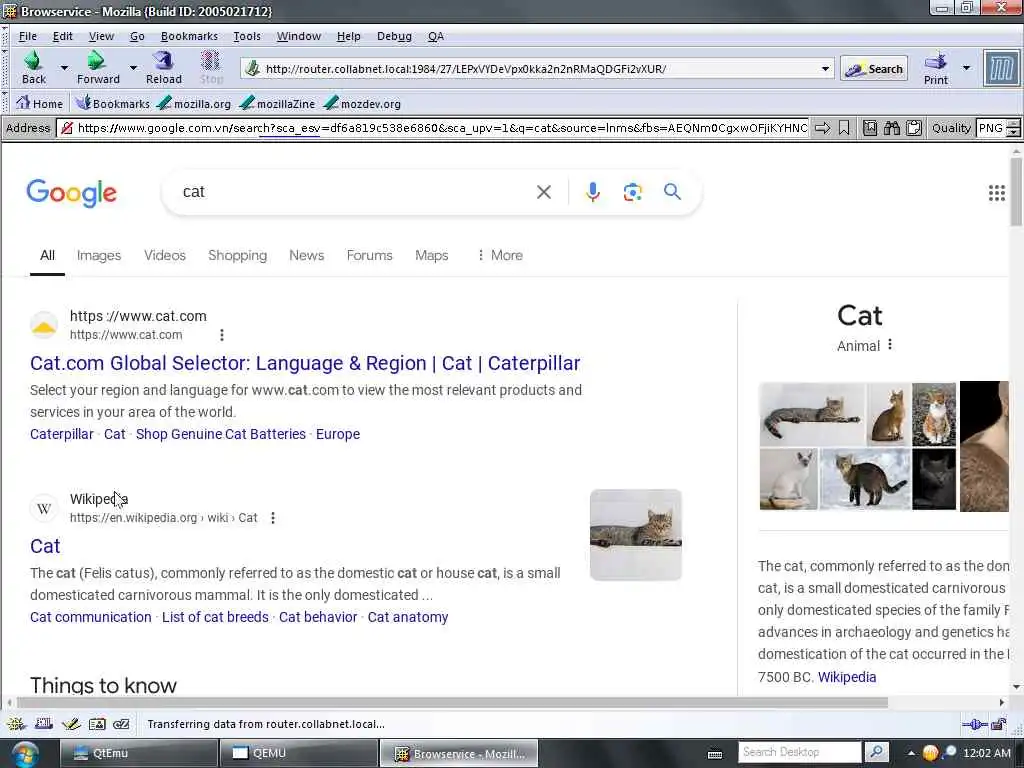Open the Windows Start button
1024x768 pixels.
point(24,754)
